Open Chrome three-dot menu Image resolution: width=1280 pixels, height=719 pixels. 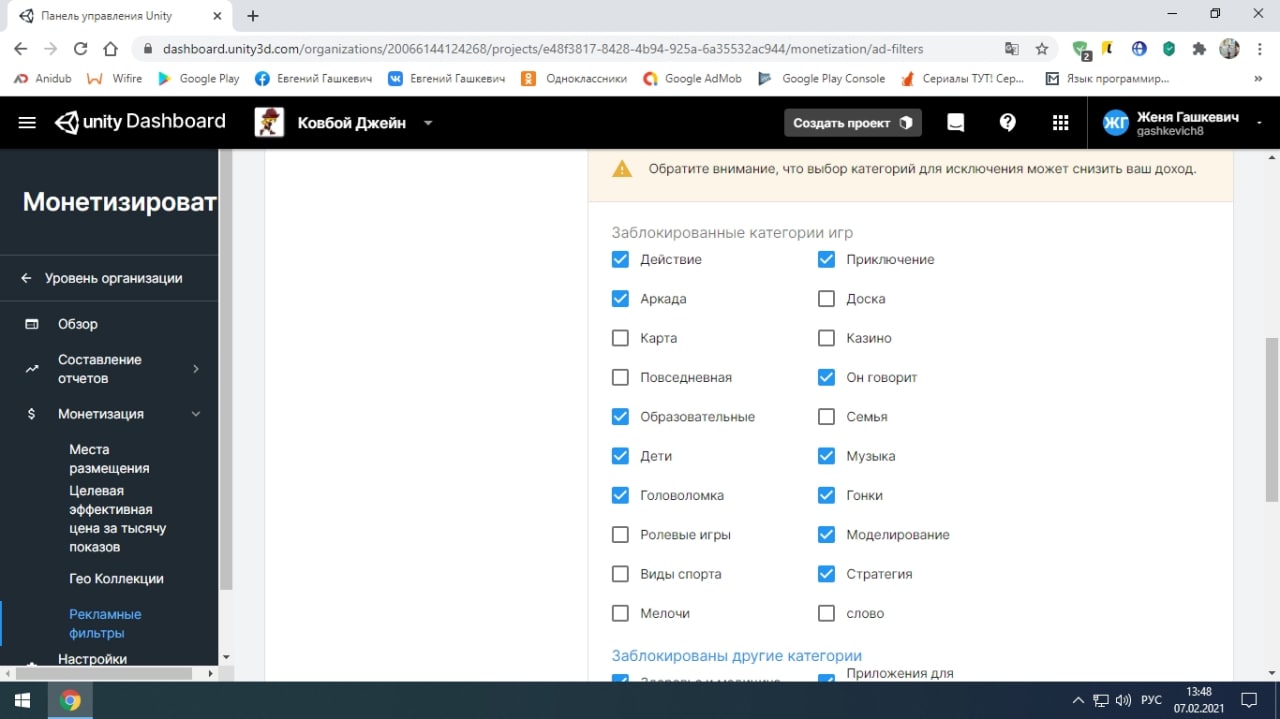pos(1260,48)
